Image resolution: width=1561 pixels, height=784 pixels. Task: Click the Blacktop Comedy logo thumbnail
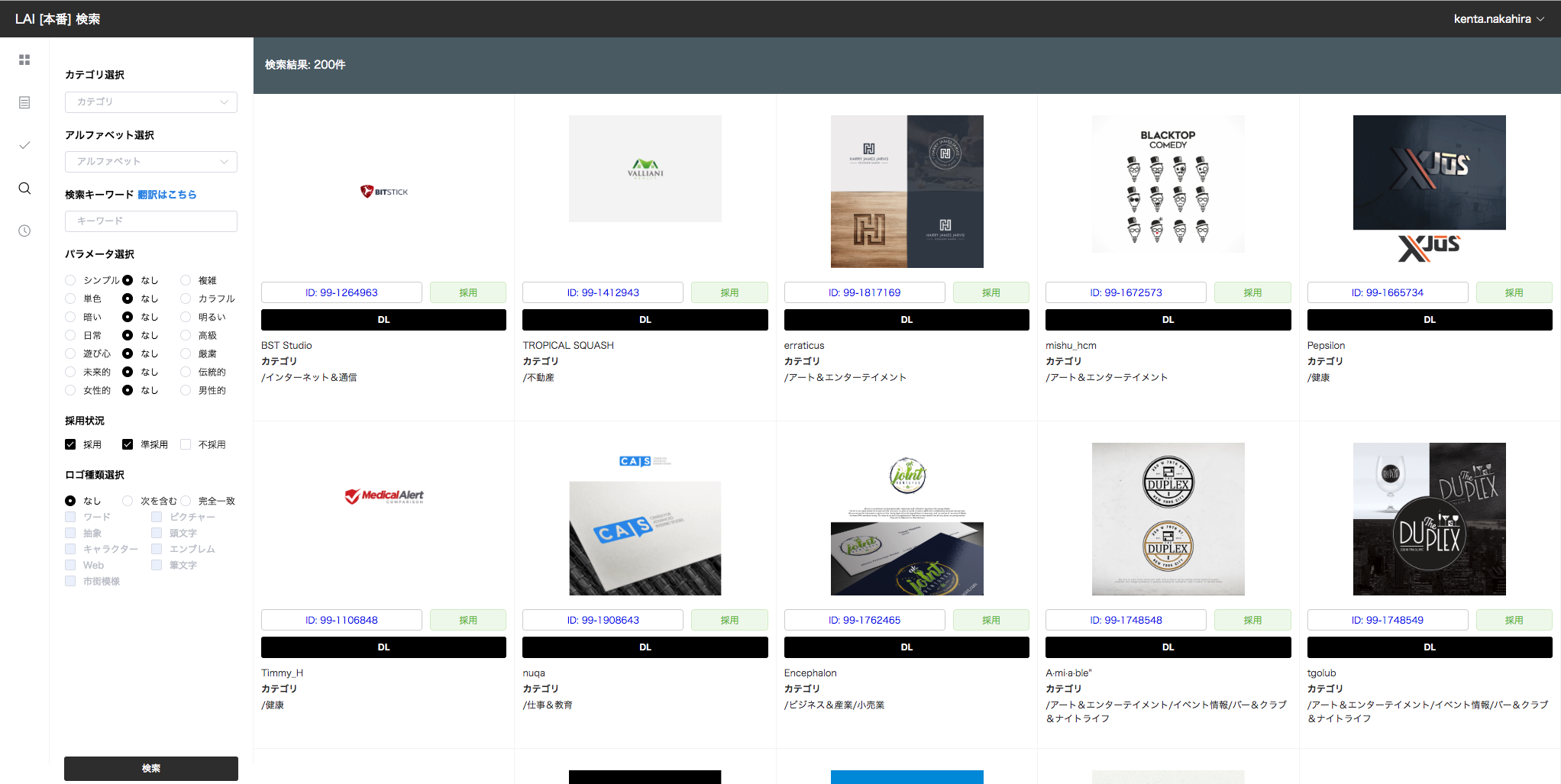point(1168,184)
